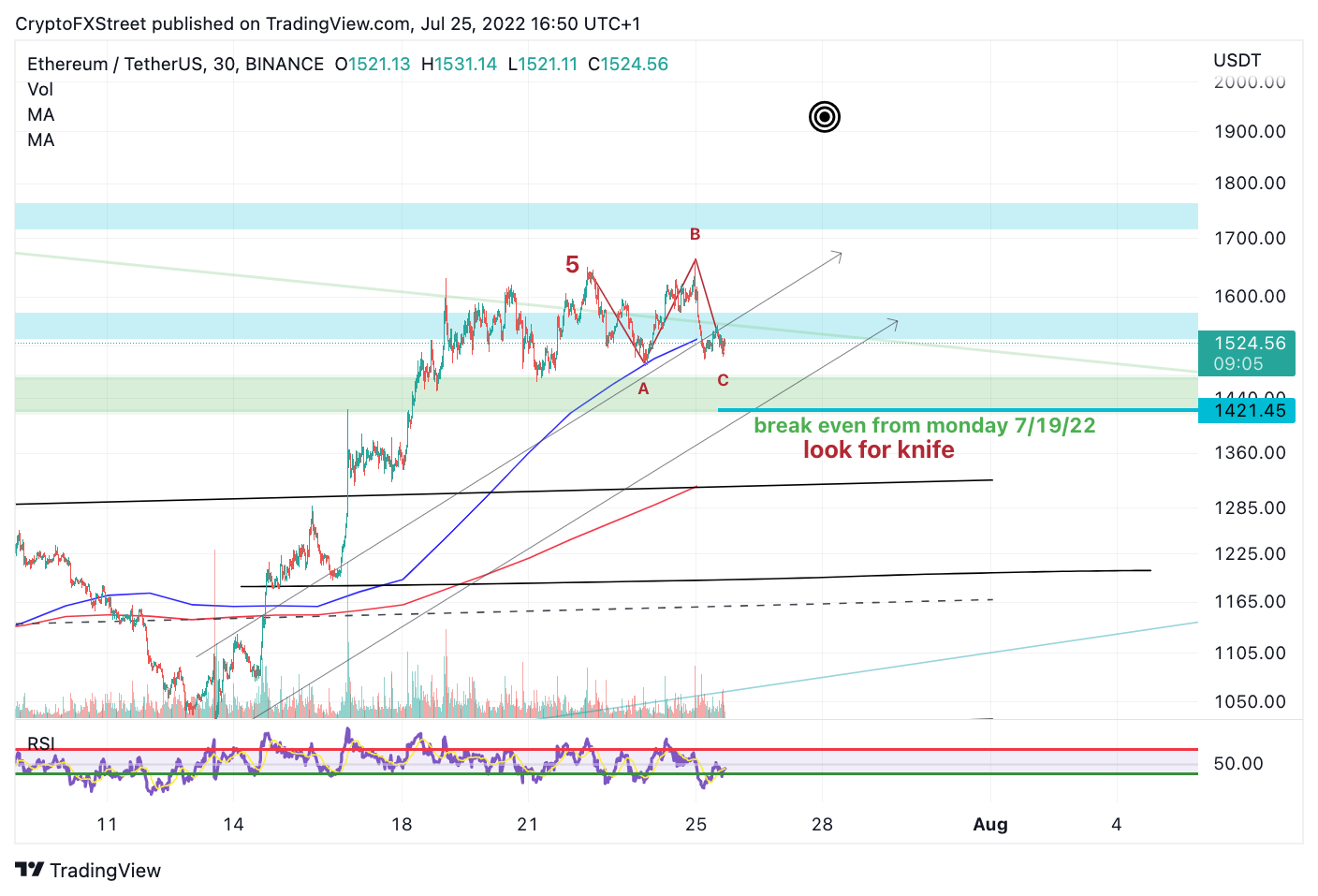Click the Vol indicator label
1318x896 pixels.
(x=40, y=89)
